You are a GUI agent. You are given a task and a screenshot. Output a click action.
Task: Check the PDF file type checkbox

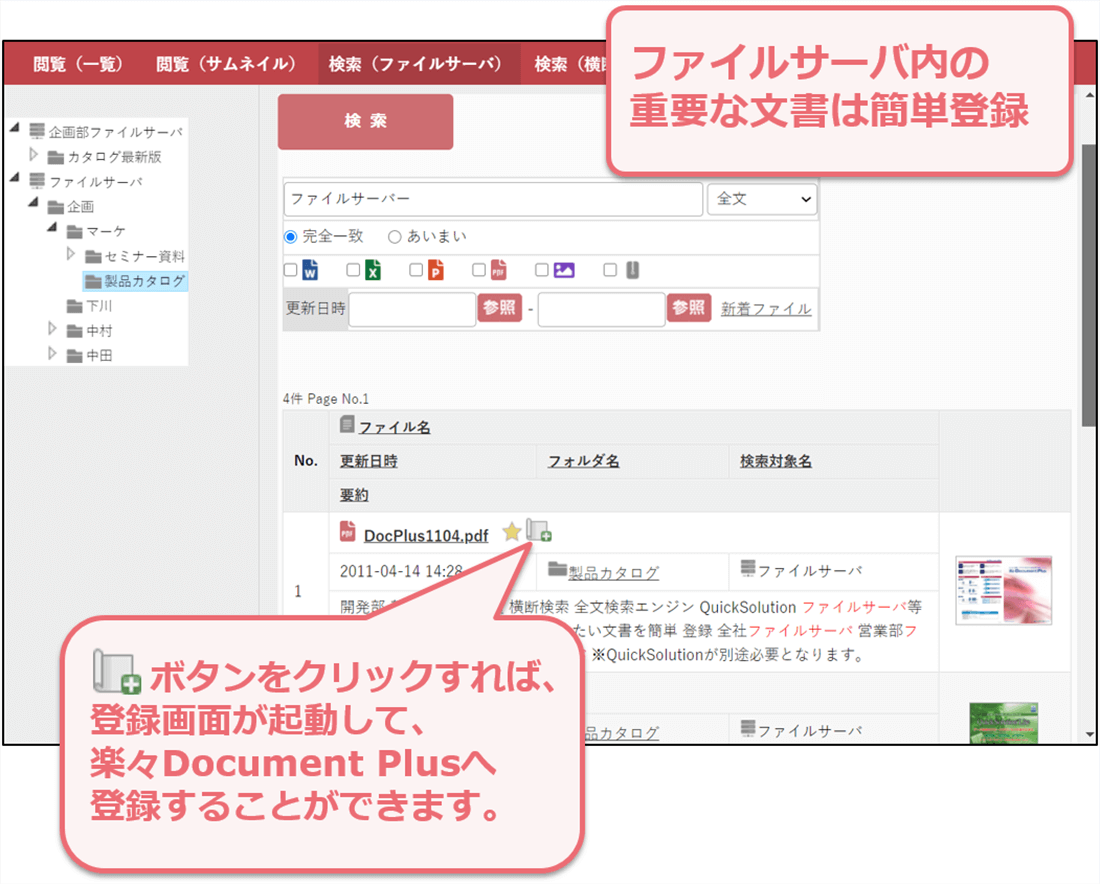[x=479, y=269]
